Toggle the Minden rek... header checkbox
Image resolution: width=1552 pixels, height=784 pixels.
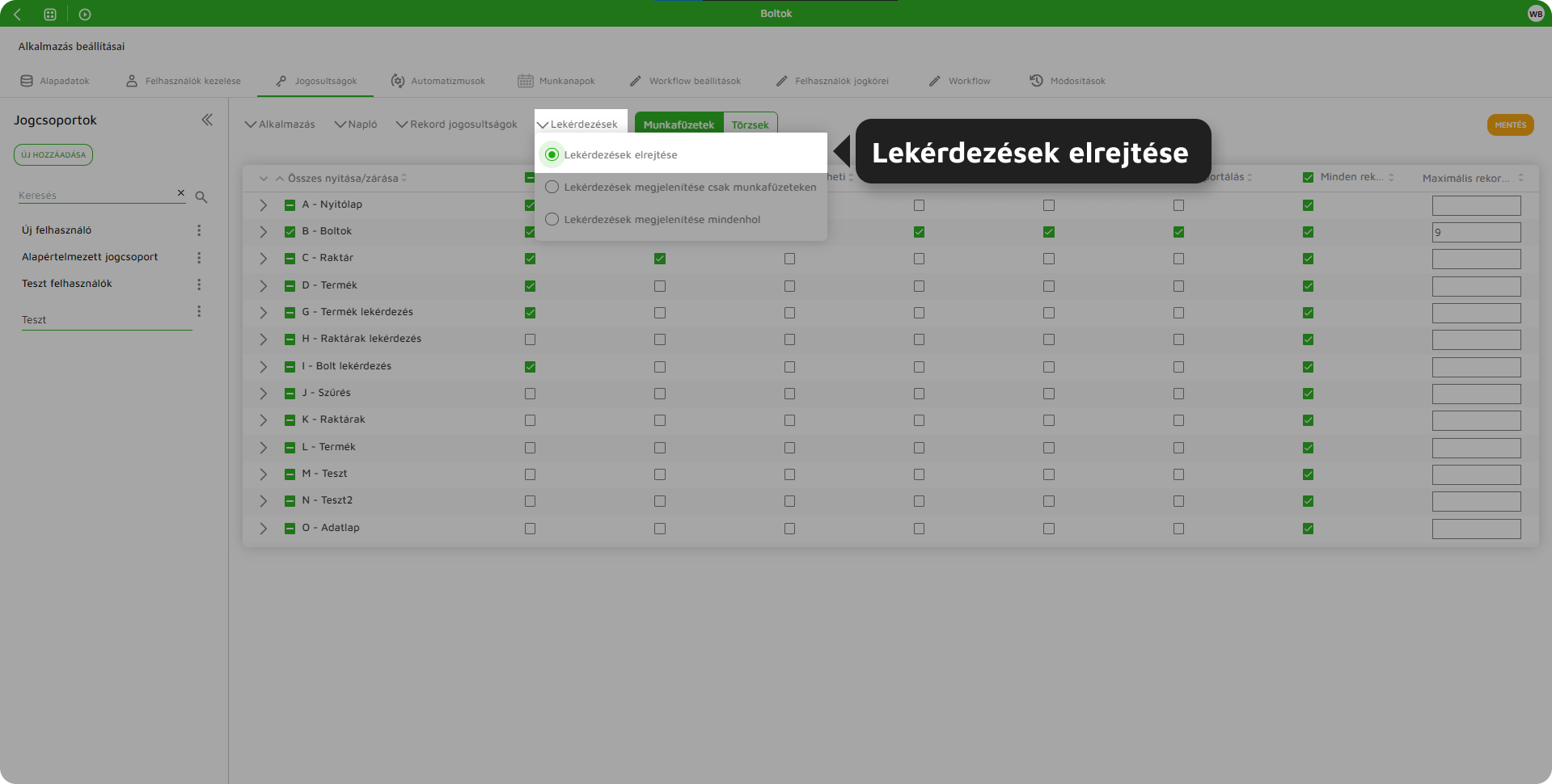pos(1308,177)
